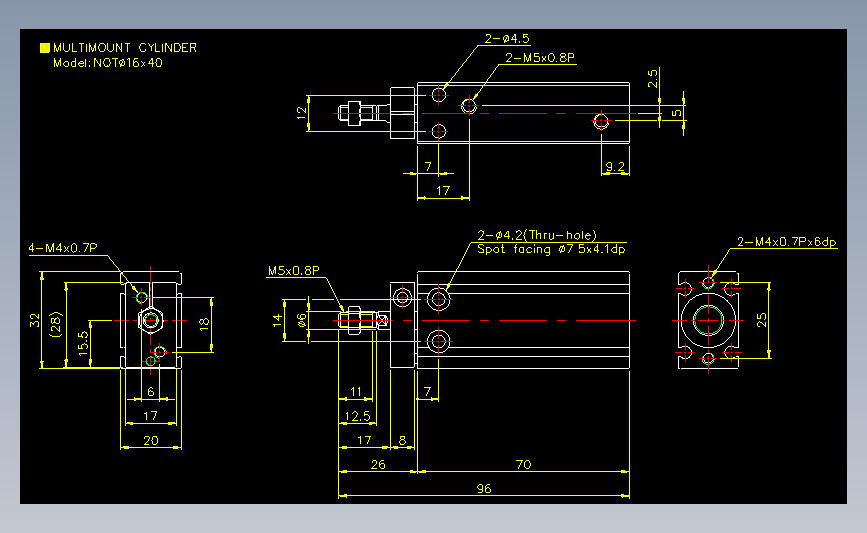
Task: Select the "Model:NOTø16x40" label
Action: click(108, 63)
